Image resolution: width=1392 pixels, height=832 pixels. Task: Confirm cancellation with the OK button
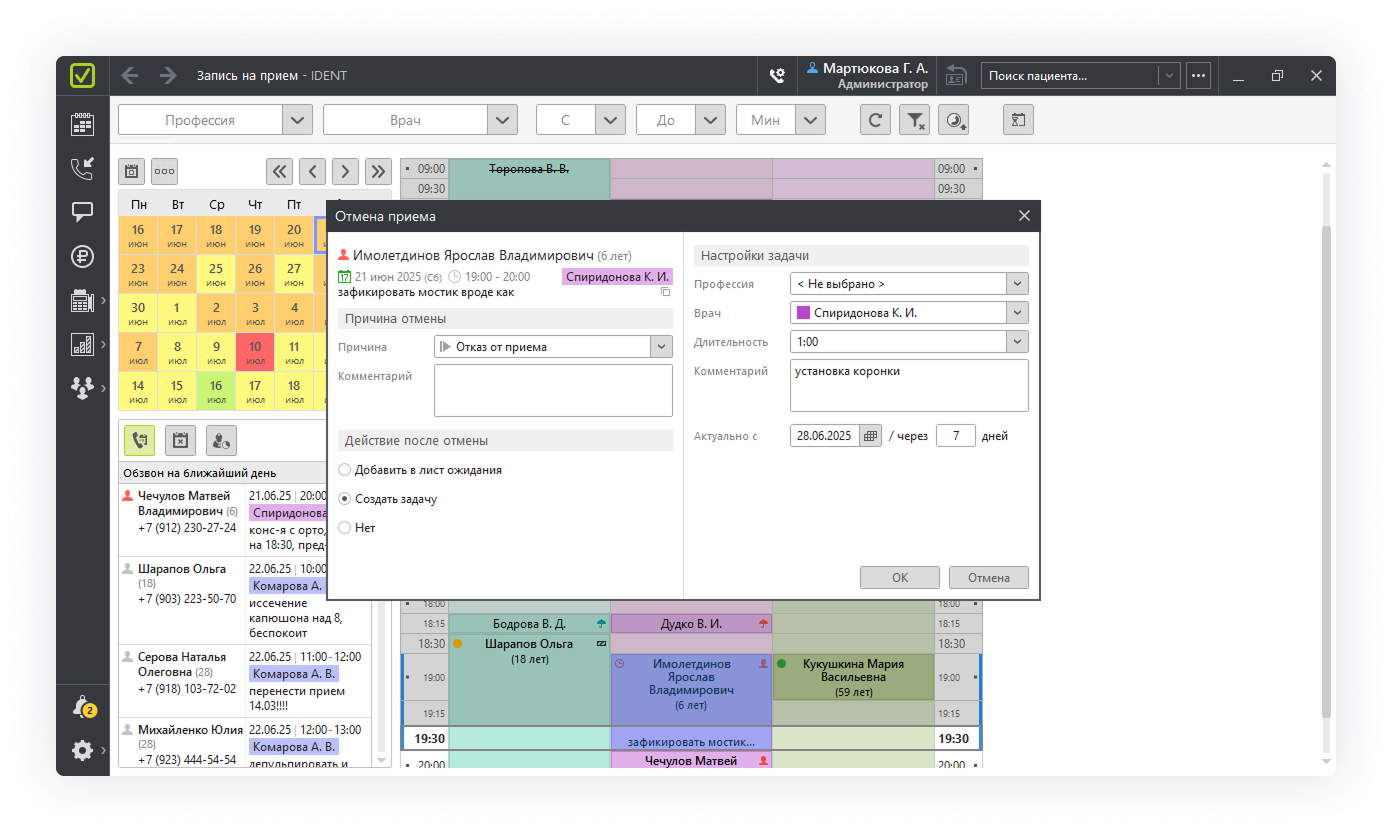coord(900,577)
